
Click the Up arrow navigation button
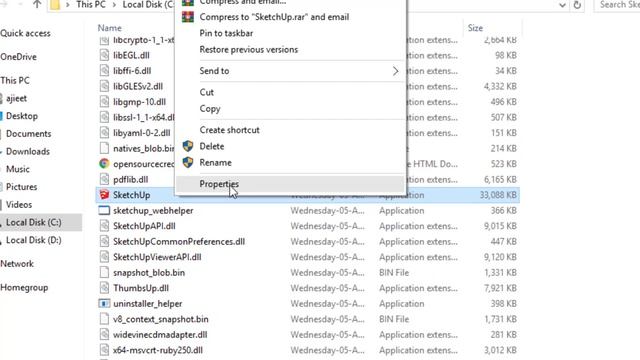pos(37,4)
